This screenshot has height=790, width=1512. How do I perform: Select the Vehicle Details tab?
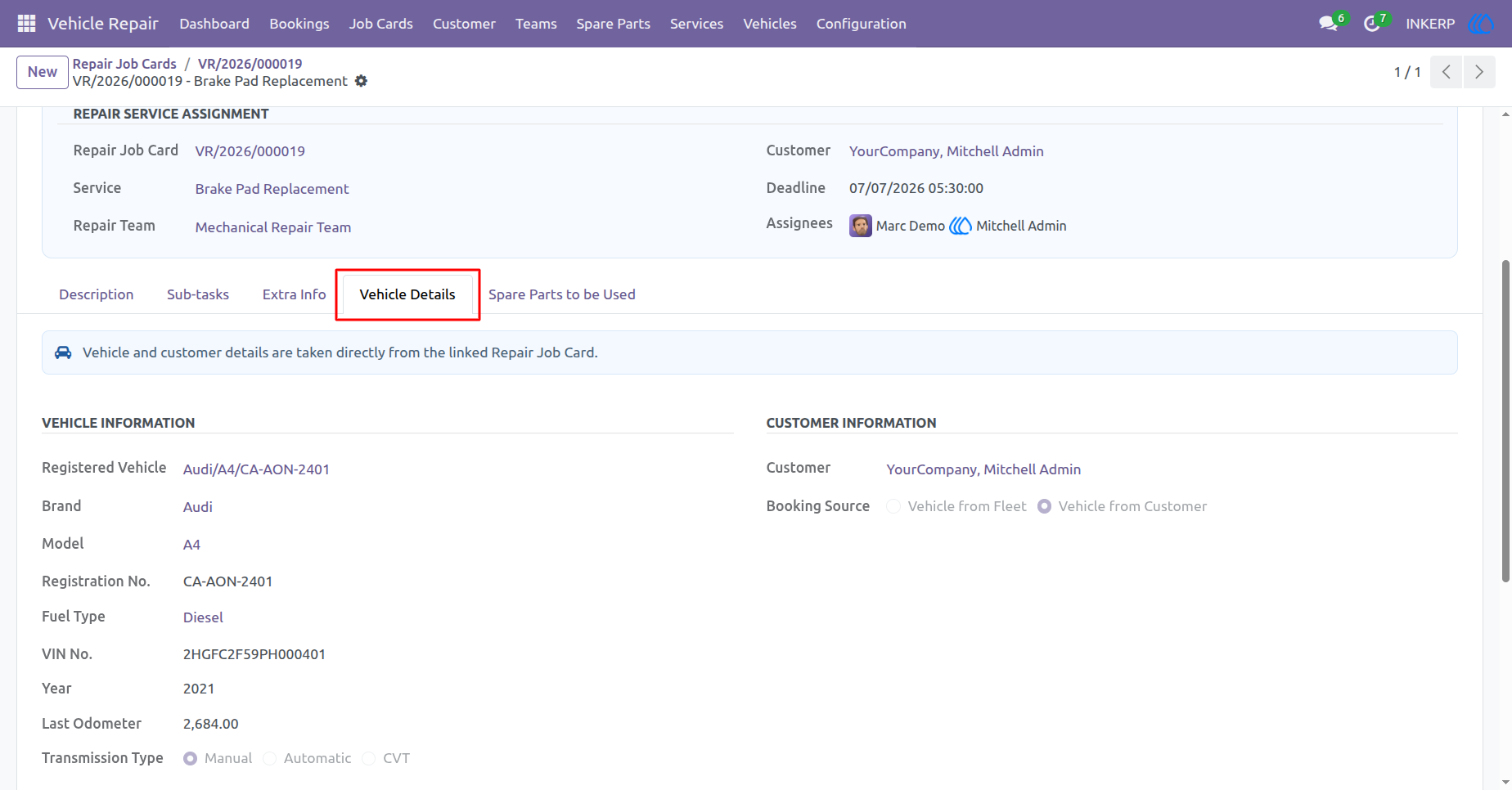coord(407,294)
